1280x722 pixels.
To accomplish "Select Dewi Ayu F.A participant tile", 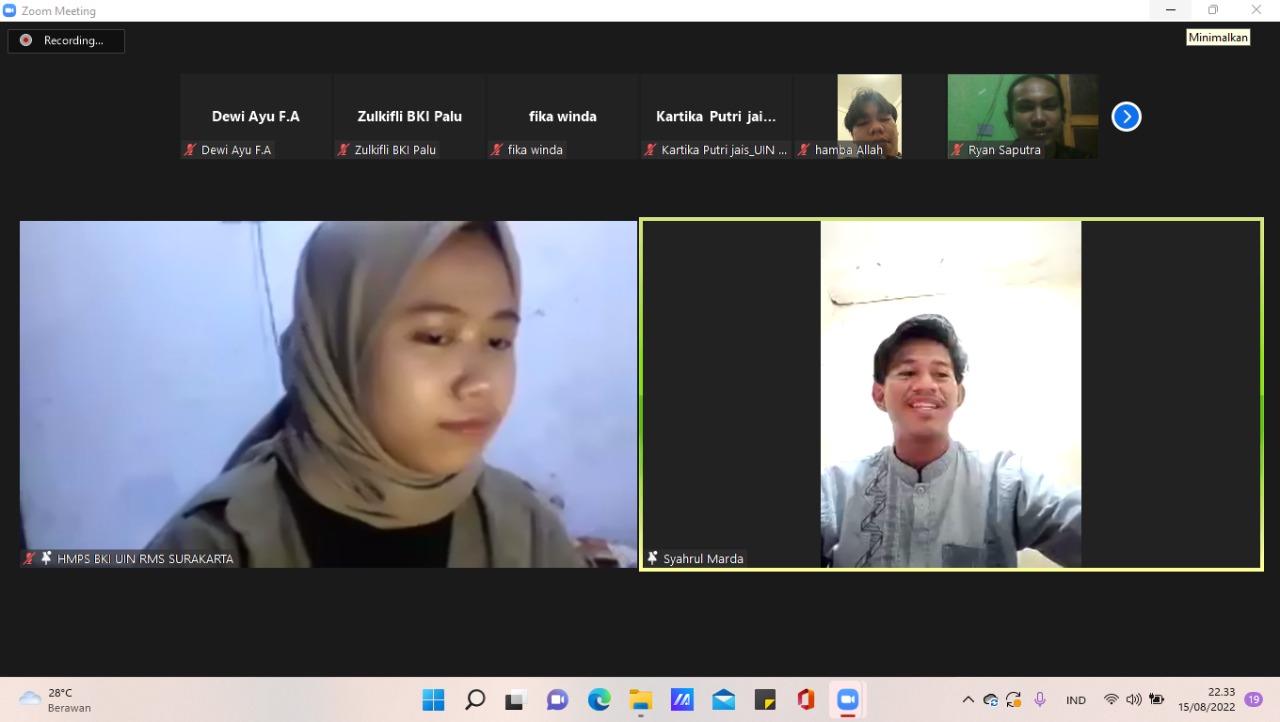I will tap(256, 116).
